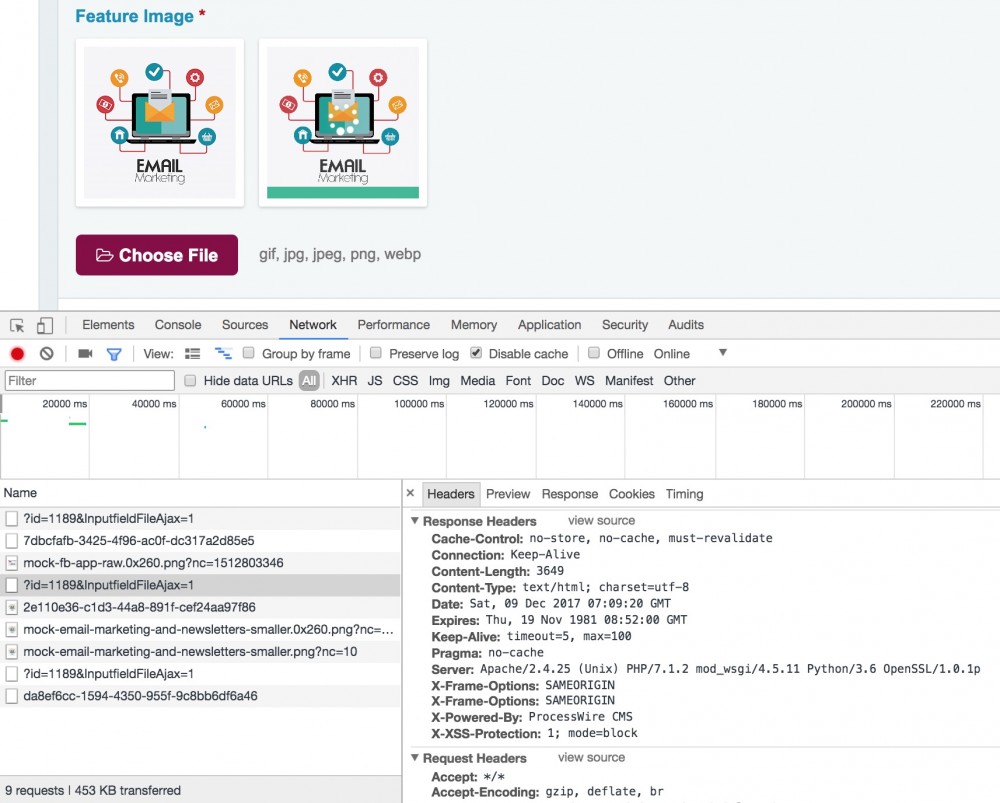The image size is (1000, 803).
Task: Click the Filter text input field
Action: 90,381
